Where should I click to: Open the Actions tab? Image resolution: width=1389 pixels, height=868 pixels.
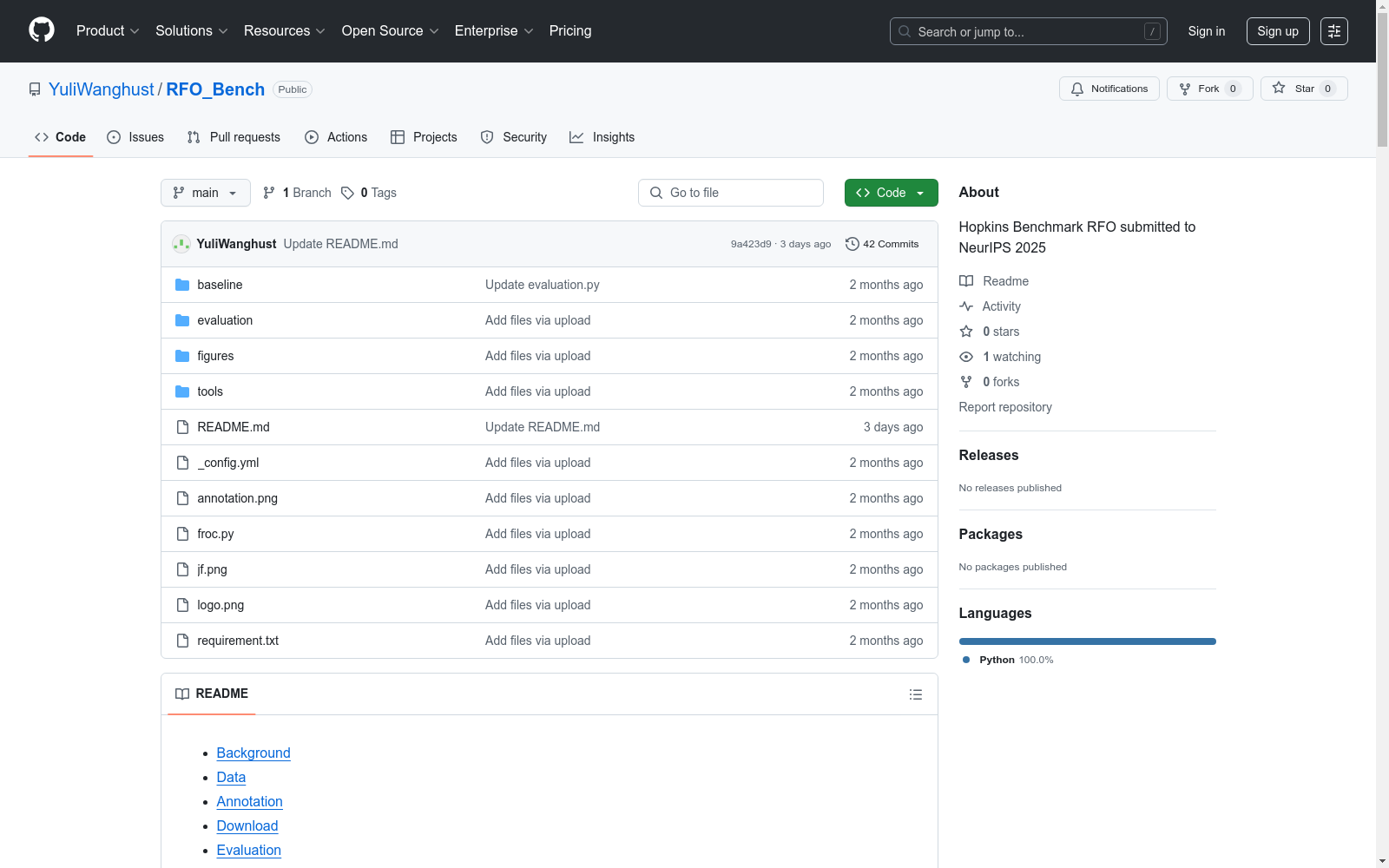pos(336,137)
